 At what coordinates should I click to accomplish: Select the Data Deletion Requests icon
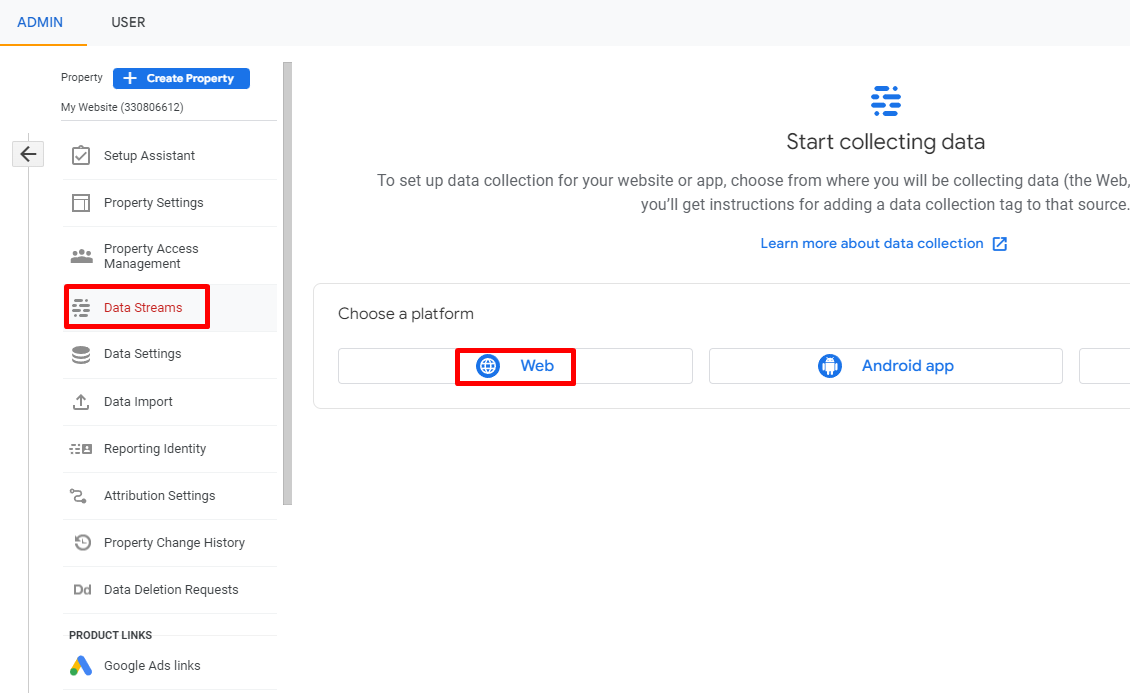(x=82, y=589)
